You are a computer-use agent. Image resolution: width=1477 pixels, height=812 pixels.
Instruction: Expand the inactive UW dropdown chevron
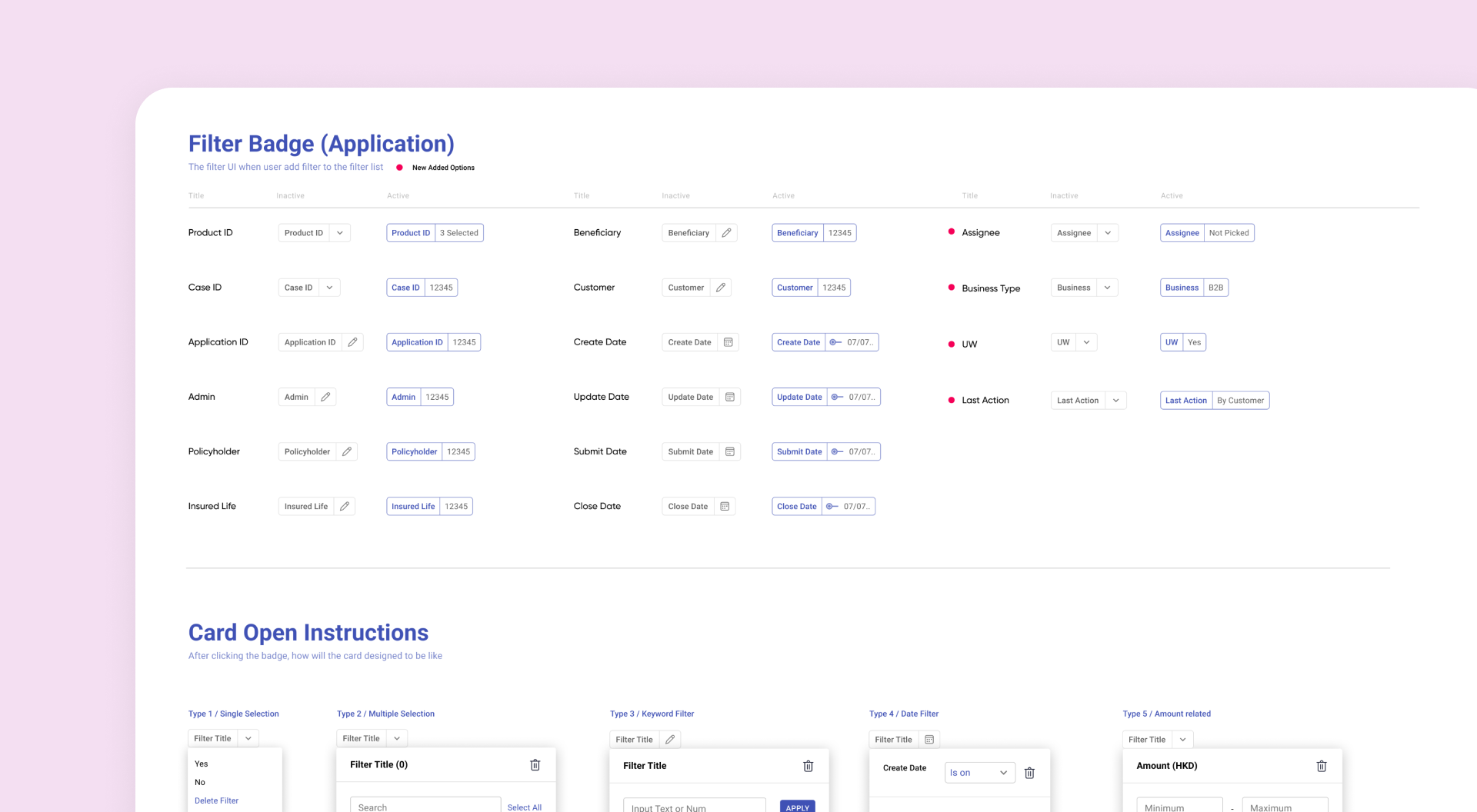tap(1086, 342)
